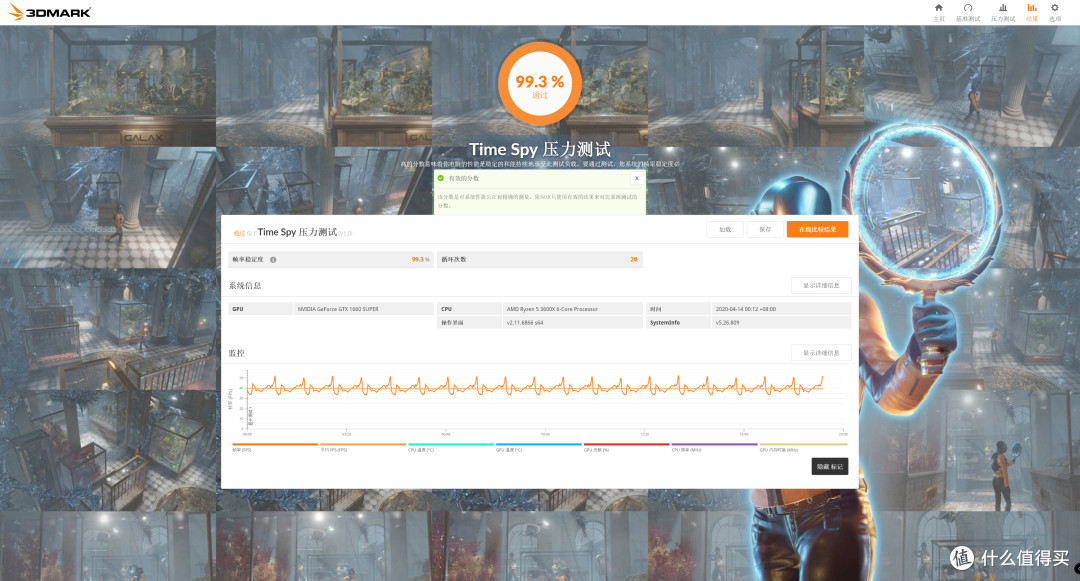Toggle the GPU 内存时钟 yellow legend
Screen dimensions: 1080x581
coord(803,447)
